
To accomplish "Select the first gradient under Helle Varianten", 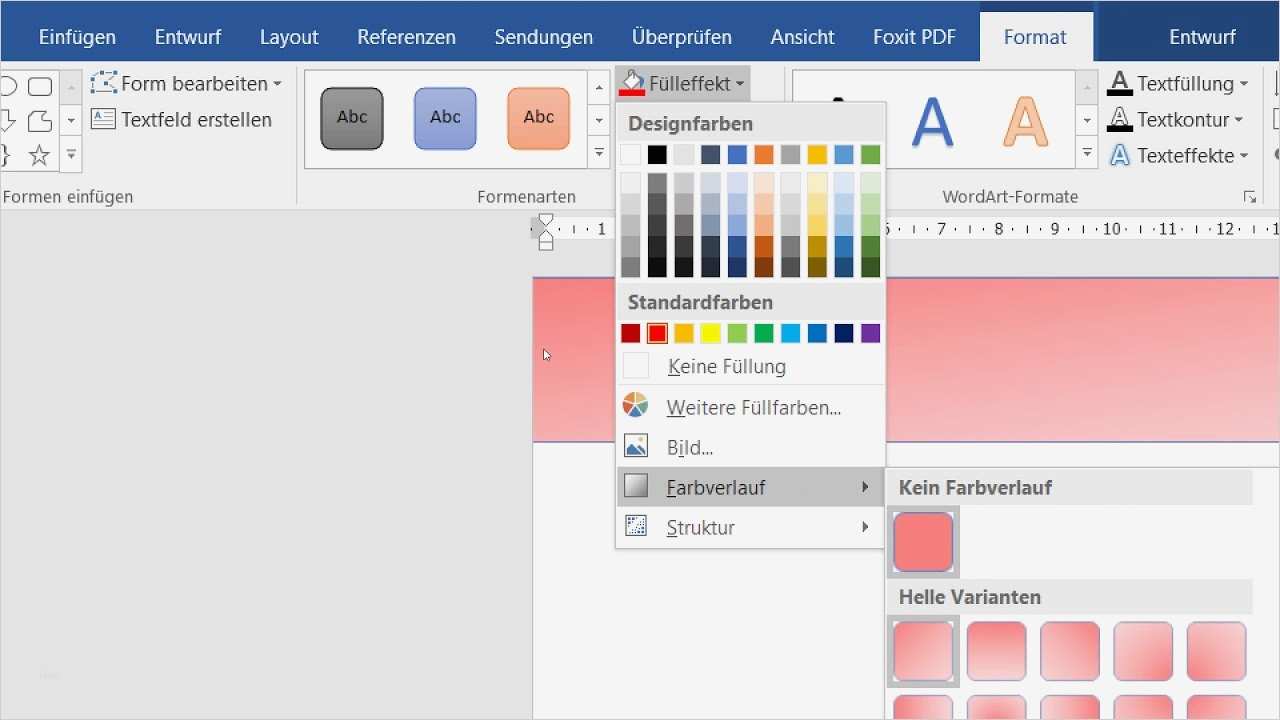I will 922,651.
